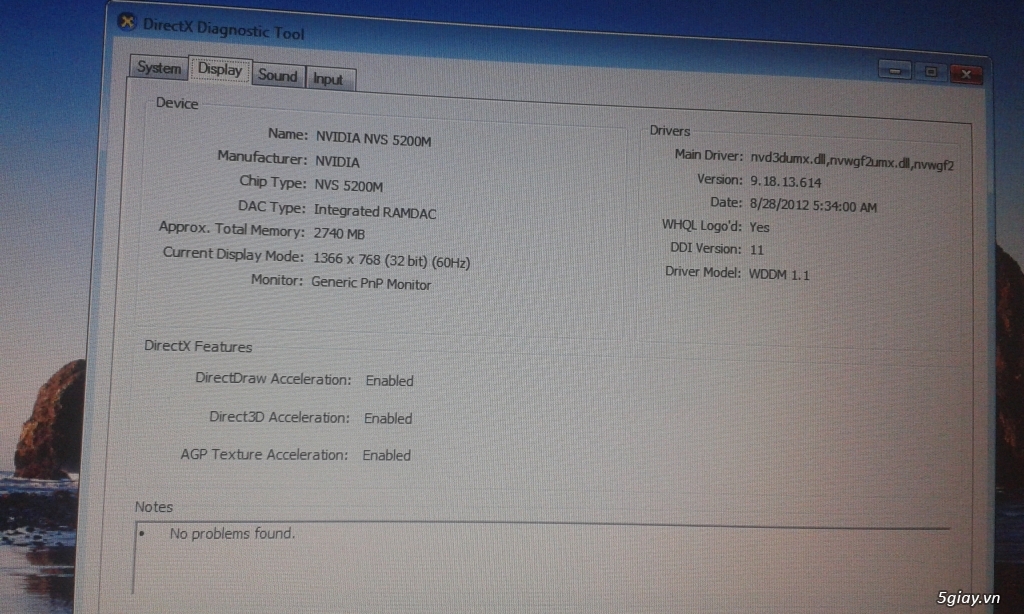Click the Device group heading
The height and width of the screenshot is (614, 1024).
pyautogui.click(x=177, y=103)
